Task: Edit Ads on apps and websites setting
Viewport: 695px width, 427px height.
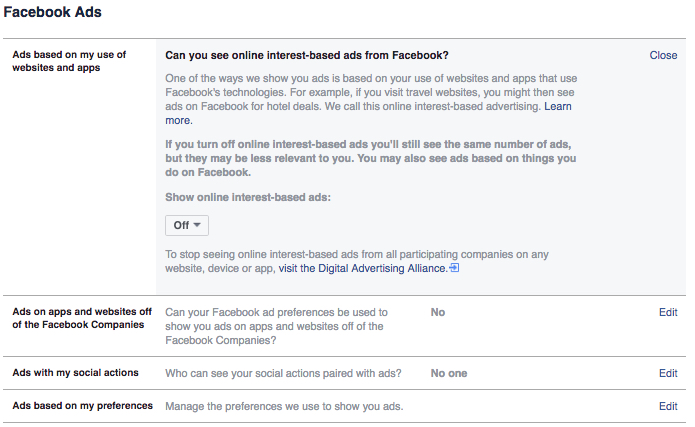Action: pyautogui.click(x=668, y=313)
